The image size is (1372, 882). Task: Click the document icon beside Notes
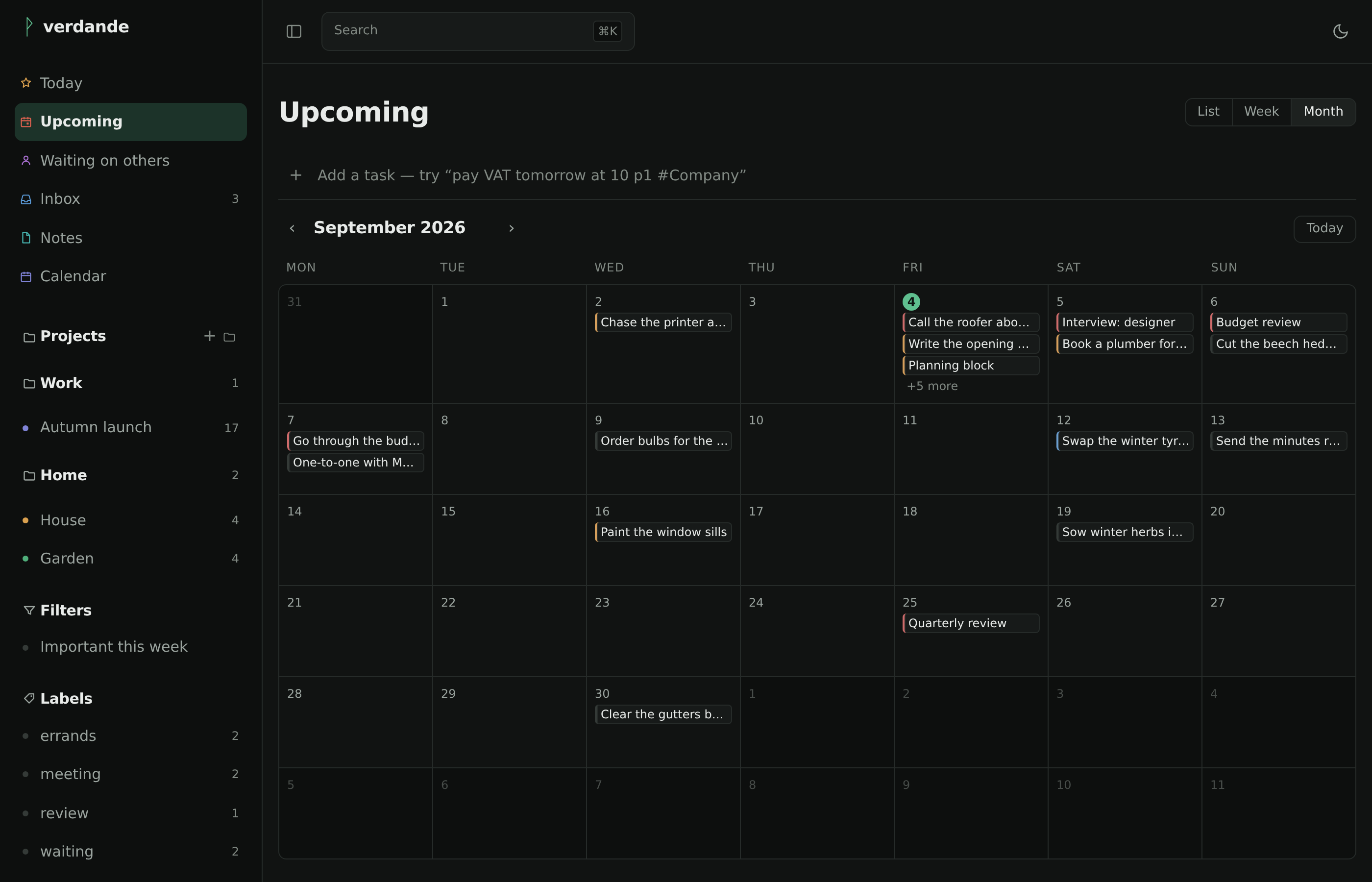point(26,238)
